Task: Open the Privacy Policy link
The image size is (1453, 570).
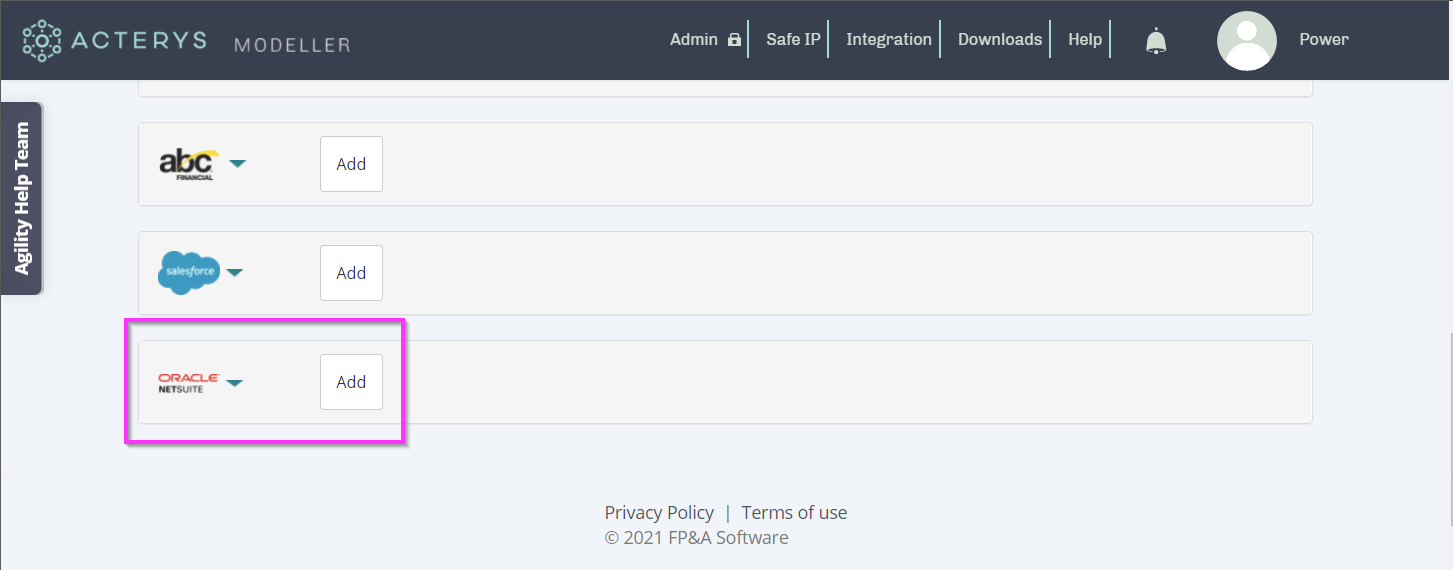Action: 659,513
